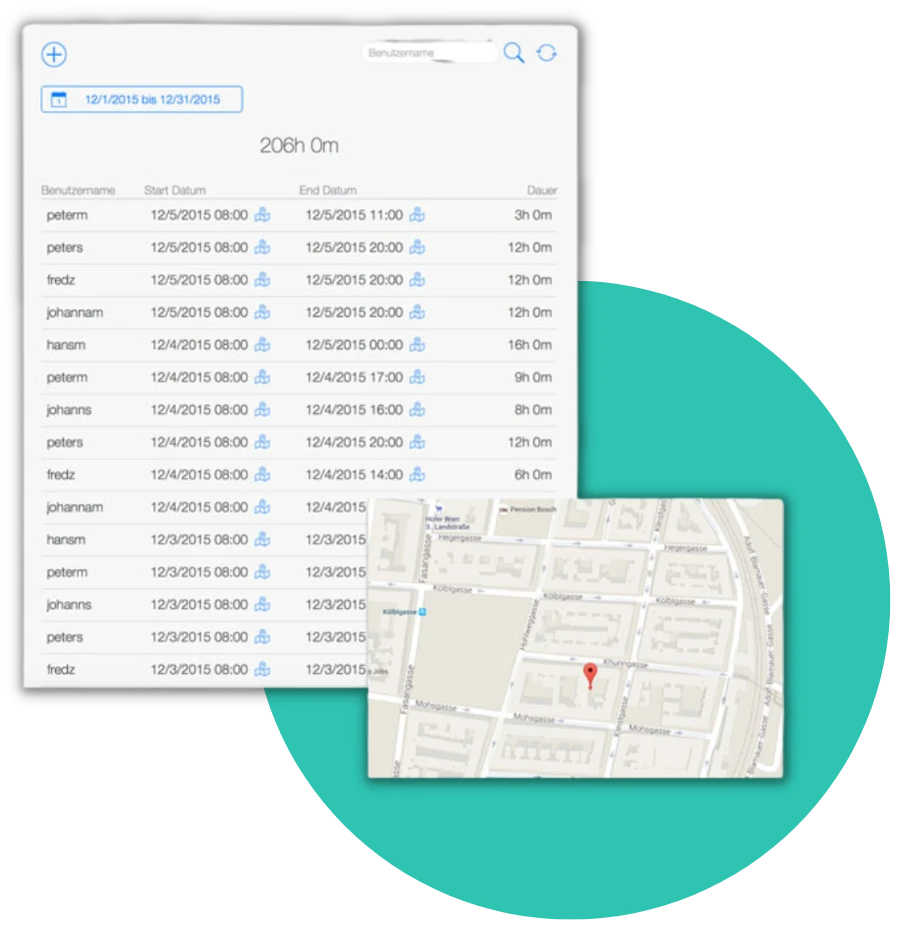View johannam's end location icon for 12/5/2015
The image size is (908, 935).
pos(417,312)
